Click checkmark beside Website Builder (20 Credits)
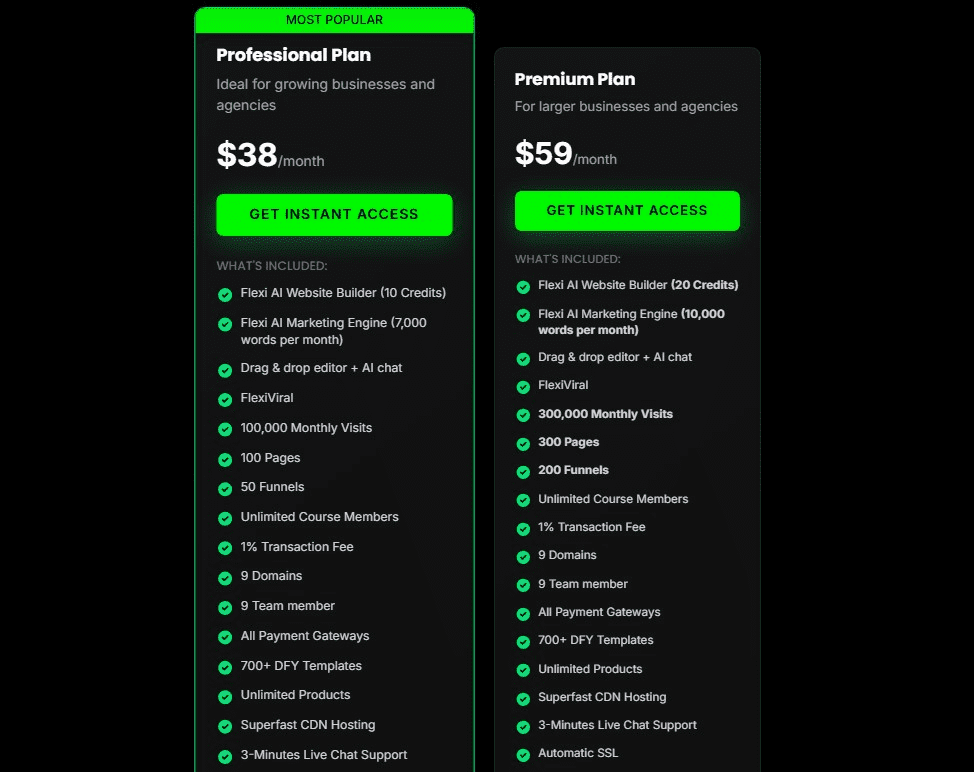 (523, 286)
